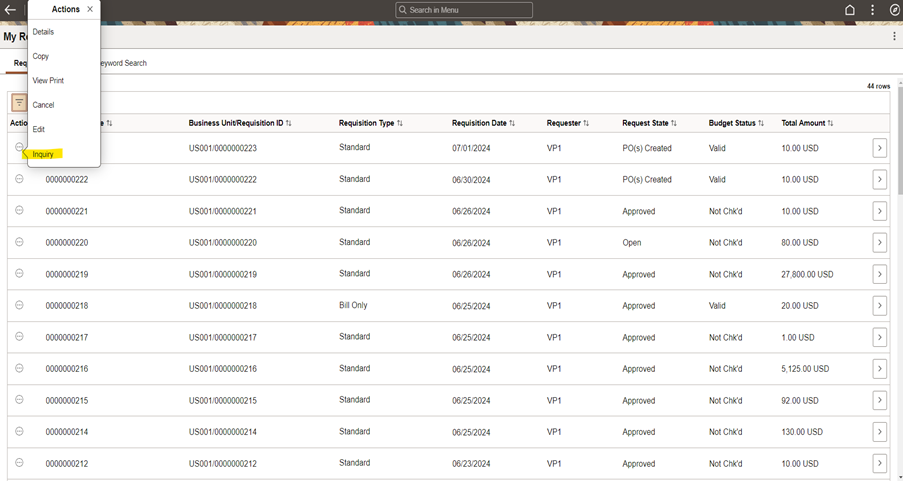This screenshot has height=481, width=903.
Task: Switch to the Keyword Search tab
Action: [x=122, y=63]
